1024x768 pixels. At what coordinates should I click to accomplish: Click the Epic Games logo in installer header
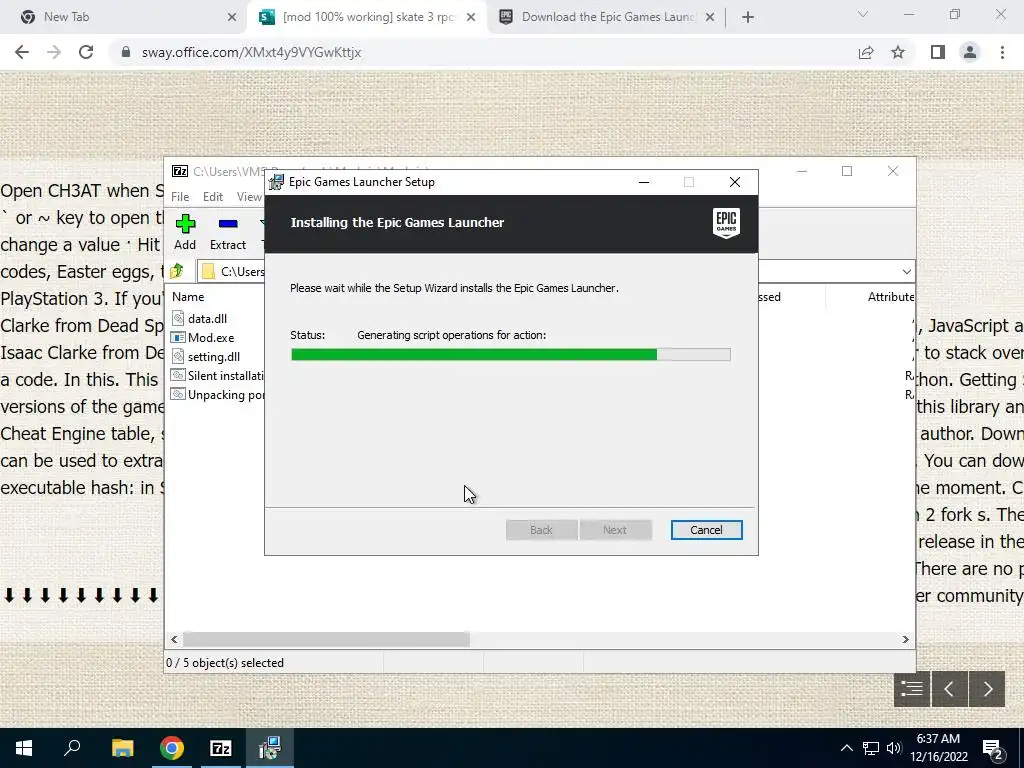[x=726, y=223]
